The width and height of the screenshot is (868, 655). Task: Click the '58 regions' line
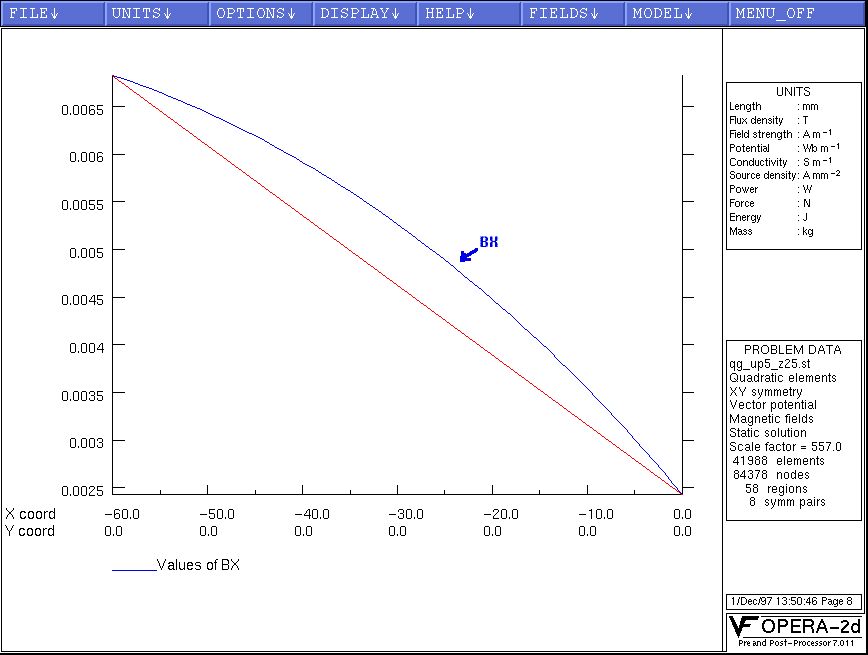coord(776,489)
